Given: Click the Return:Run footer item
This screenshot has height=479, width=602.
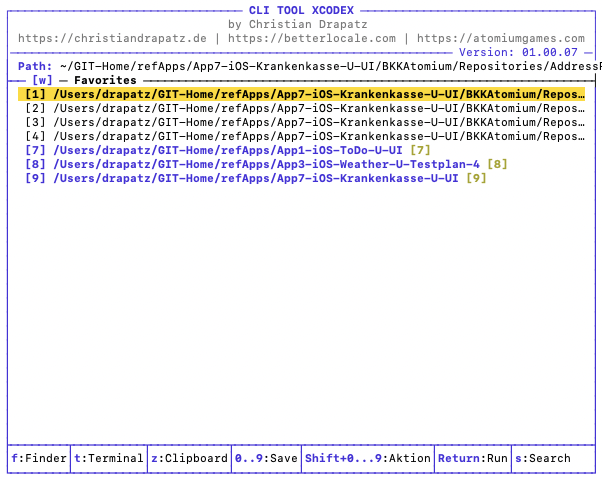Looking at the screenshot, I should pyautogui.click(x=473, y=458).
